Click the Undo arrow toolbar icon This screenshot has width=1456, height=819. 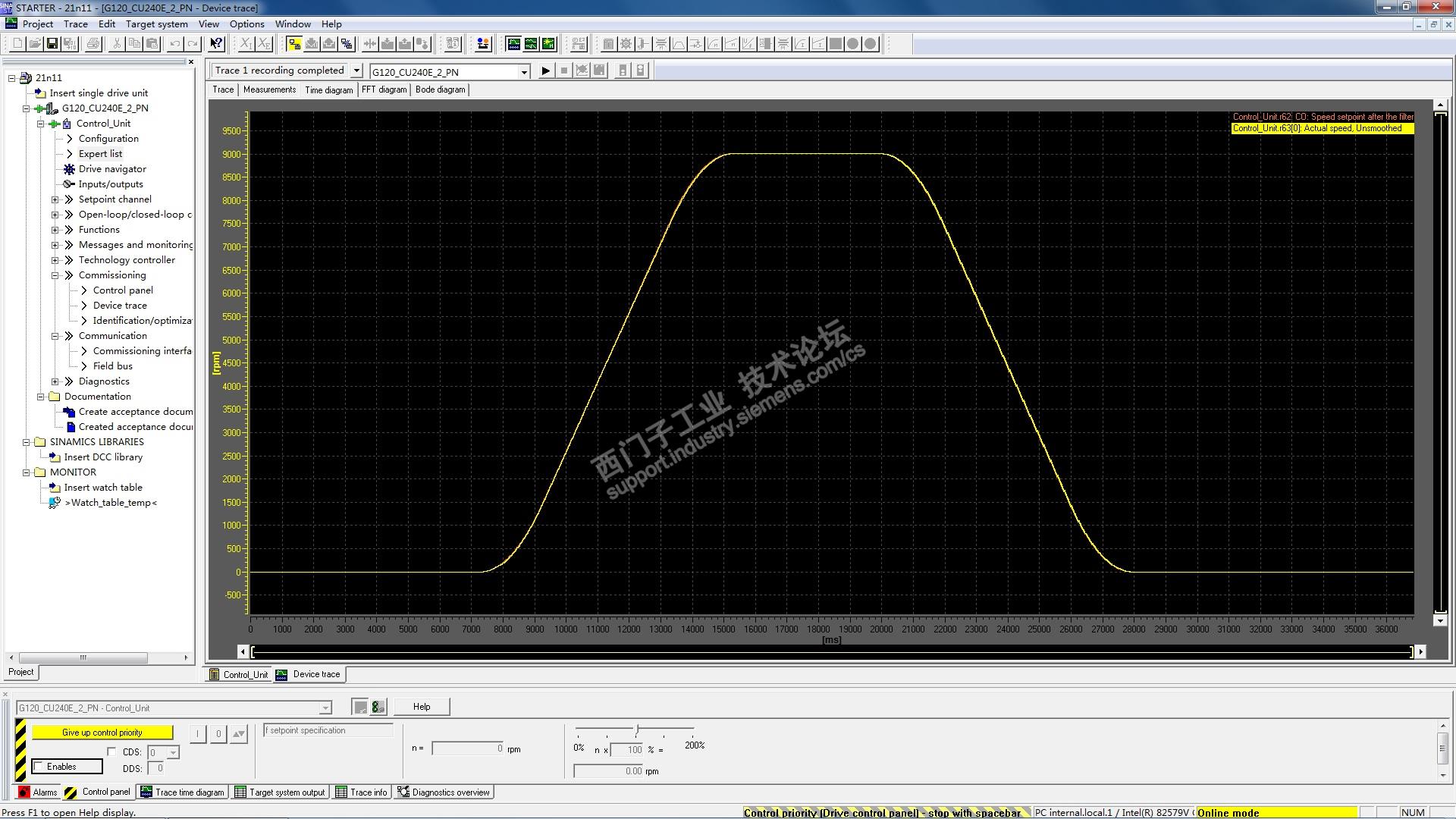coord(175,44)
